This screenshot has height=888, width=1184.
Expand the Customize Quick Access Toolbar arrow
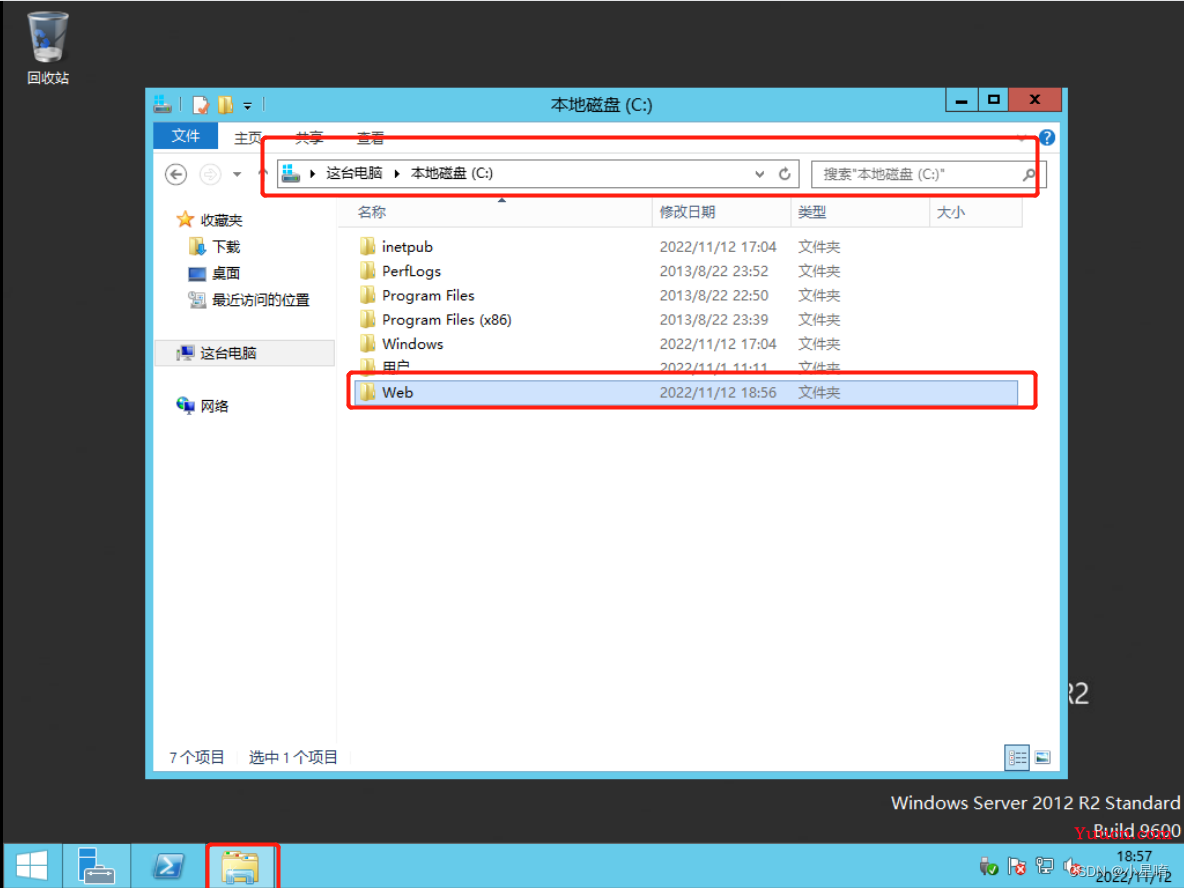pyautogui.click(x=247, y=106)
